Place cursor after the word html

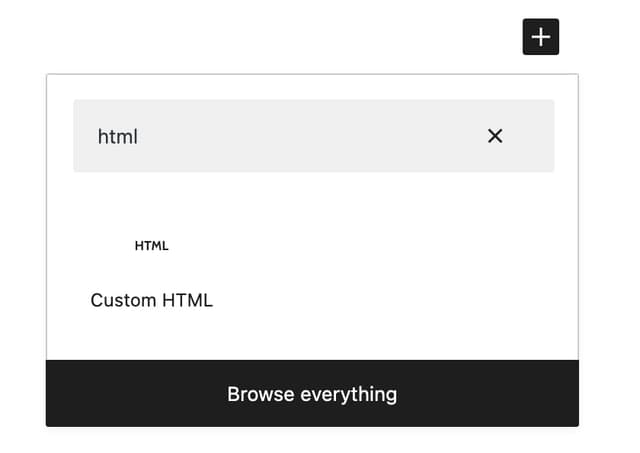[139, 137]
